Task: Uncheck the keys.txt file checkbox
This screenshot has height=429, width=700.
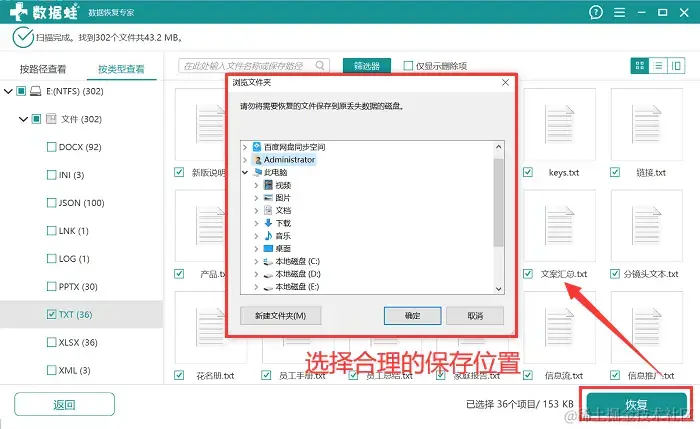Action: coord(528,172)
